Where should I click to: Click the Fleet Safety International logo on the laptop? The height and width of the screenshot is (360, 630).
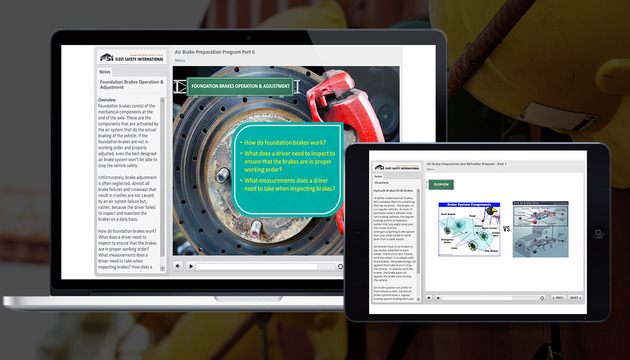click(x=132, y=57)
